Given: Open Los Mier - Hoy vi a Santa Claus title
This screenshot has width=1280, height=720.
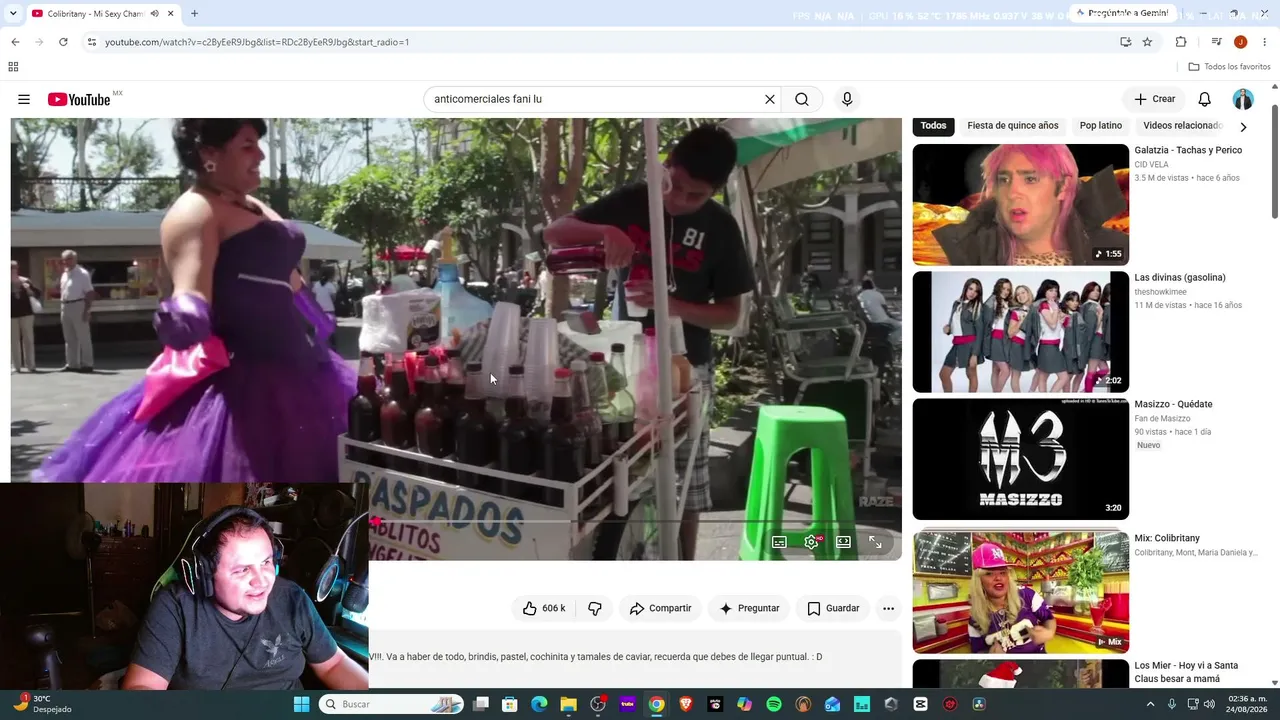Looking at the screenshot, I should pyautogui.click(x=1186, y=672).
